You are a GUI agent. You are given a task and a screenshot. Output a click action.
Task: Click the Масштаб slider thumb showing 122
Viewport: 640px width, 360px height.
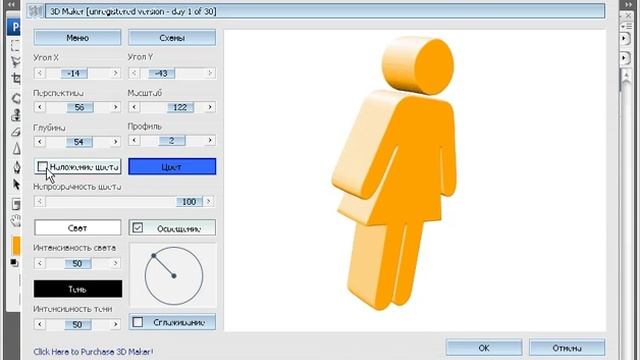coord(180,107)
